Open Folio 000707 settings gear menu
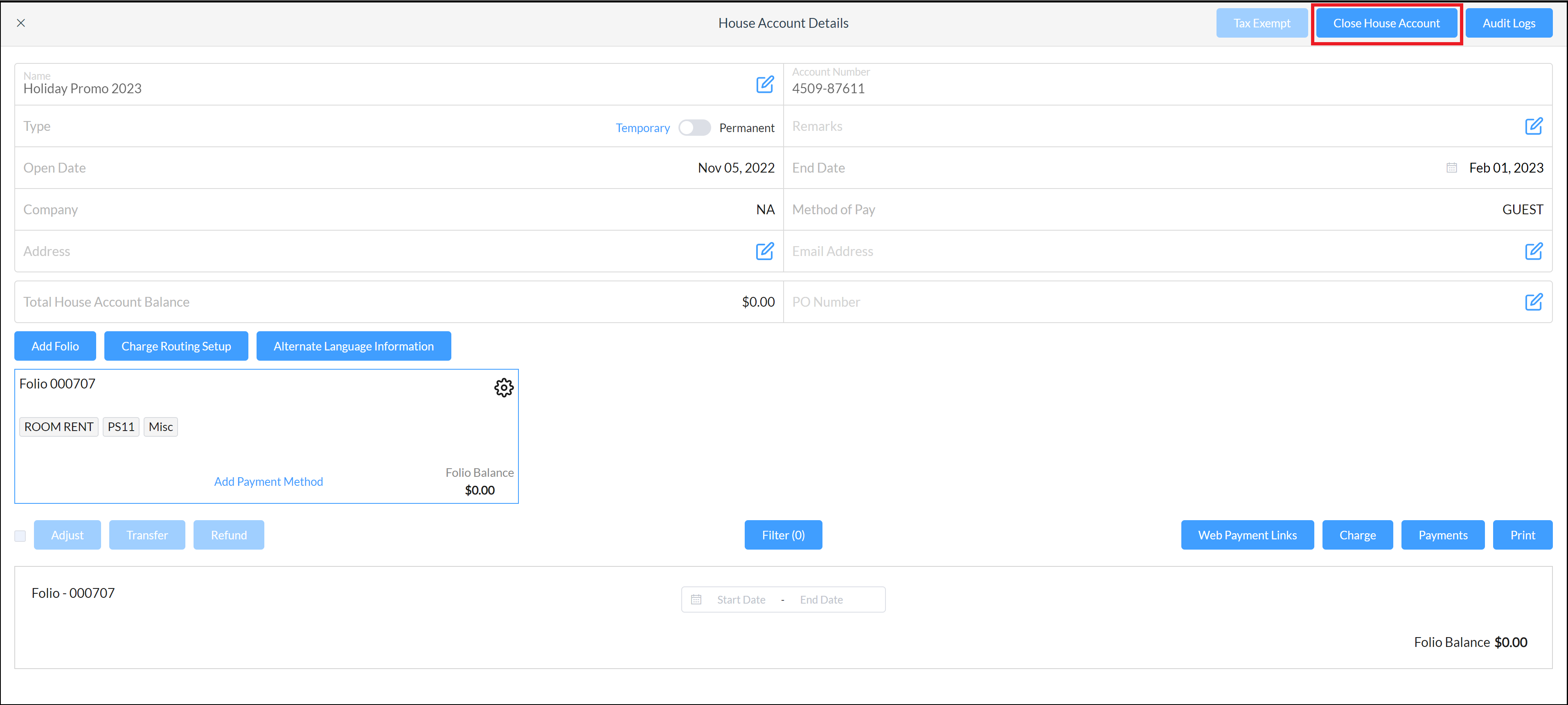Viewport: 1568px width, 705px height. tap(504, 388)
